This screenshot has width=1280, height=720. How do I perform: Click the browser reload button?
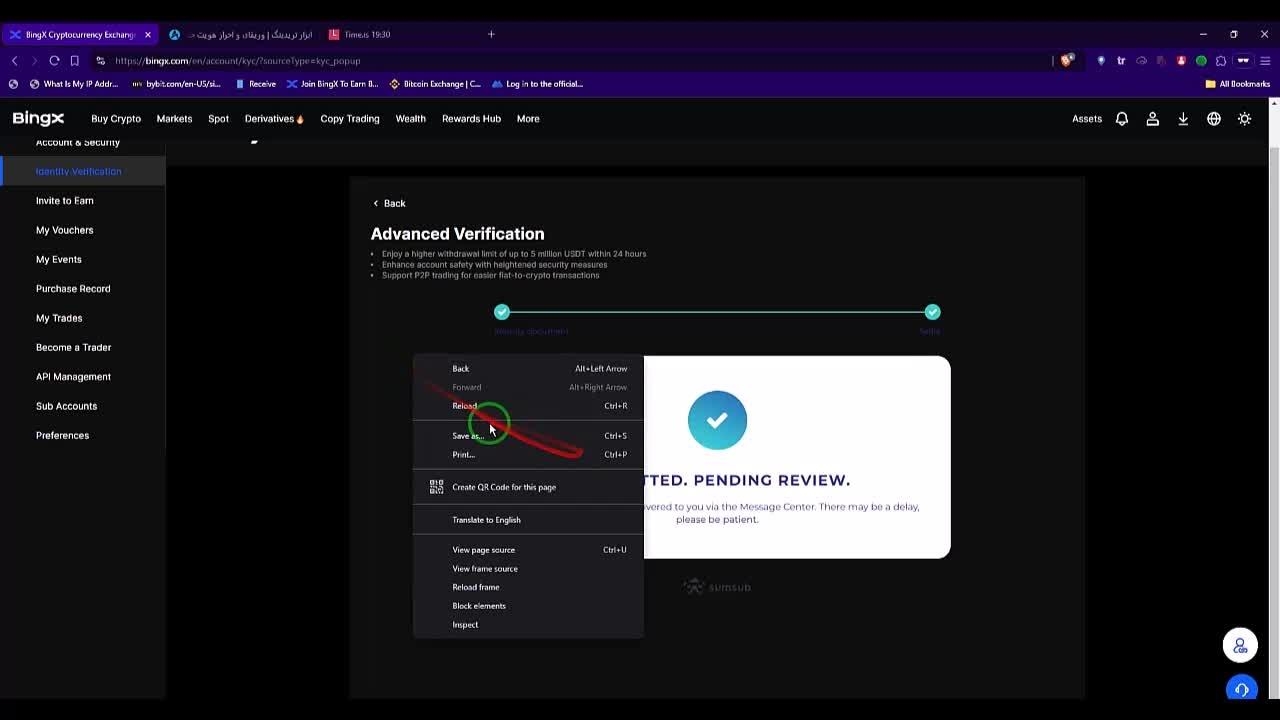[54, 61]
